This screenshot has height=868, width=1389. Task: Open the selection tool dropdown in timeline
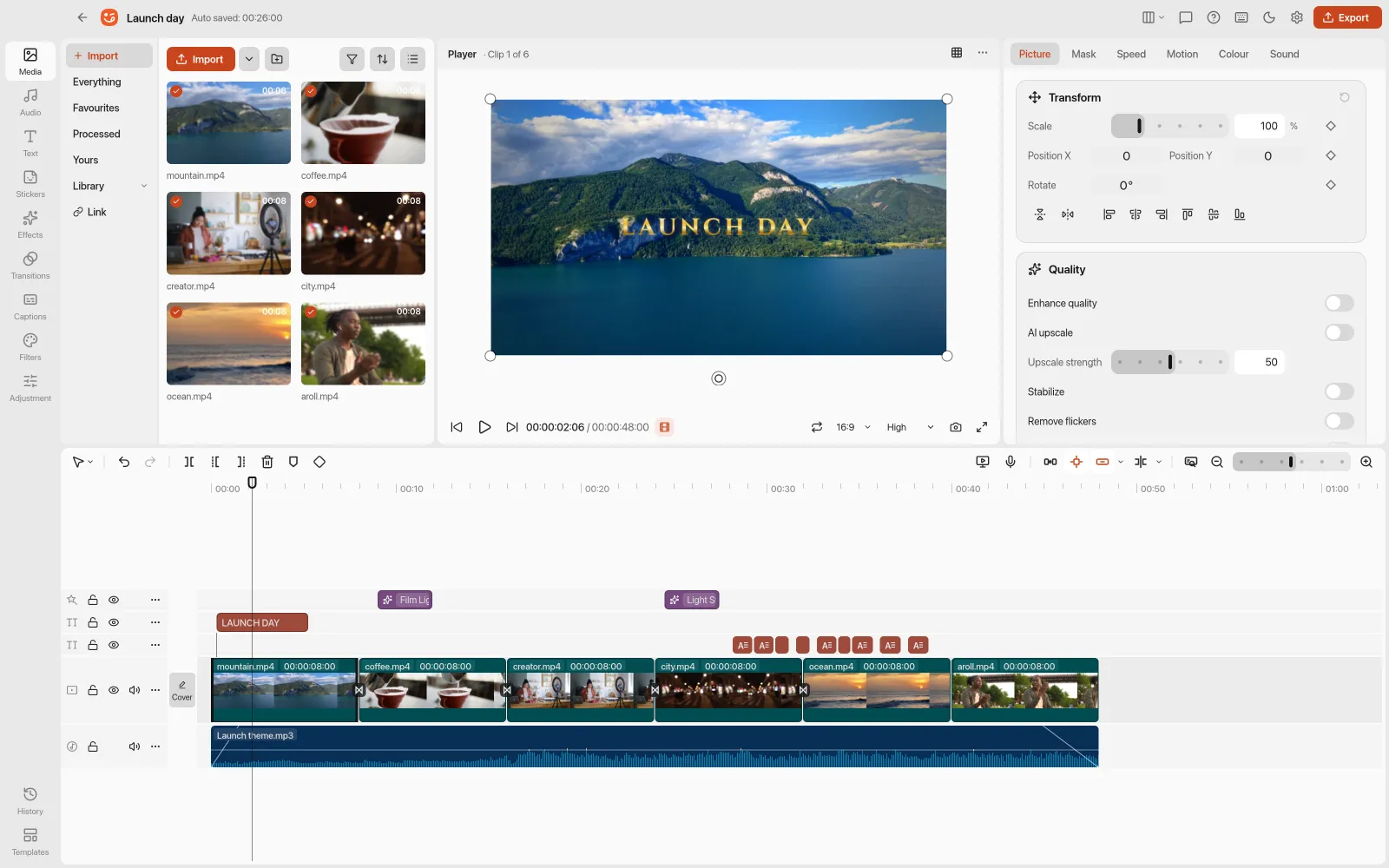coord(83,462)
